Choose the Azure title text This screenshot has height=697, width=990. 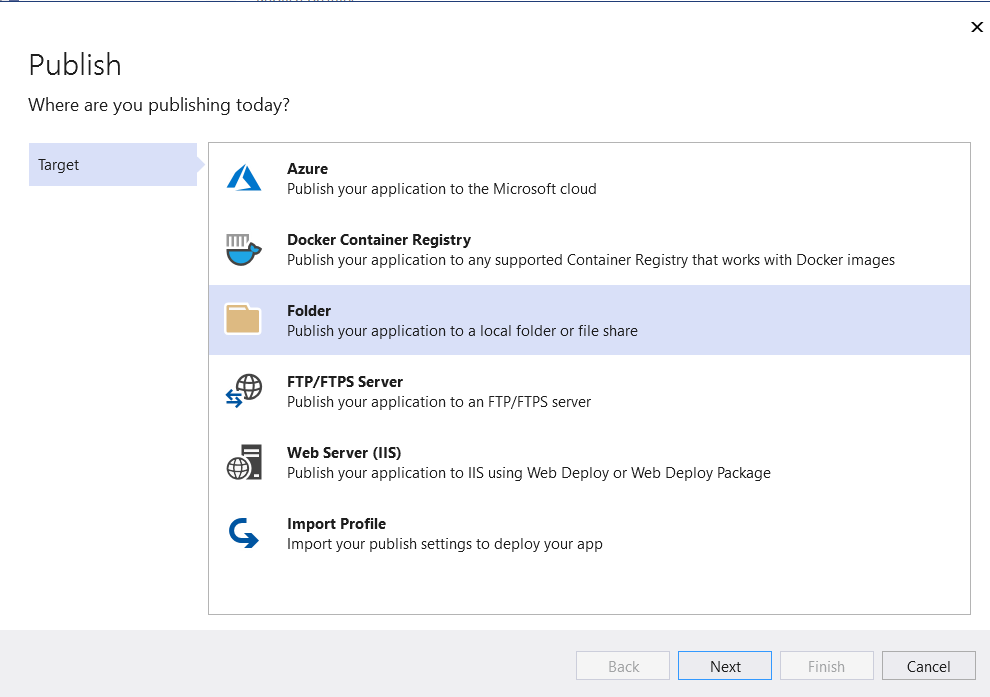[307, 169]
